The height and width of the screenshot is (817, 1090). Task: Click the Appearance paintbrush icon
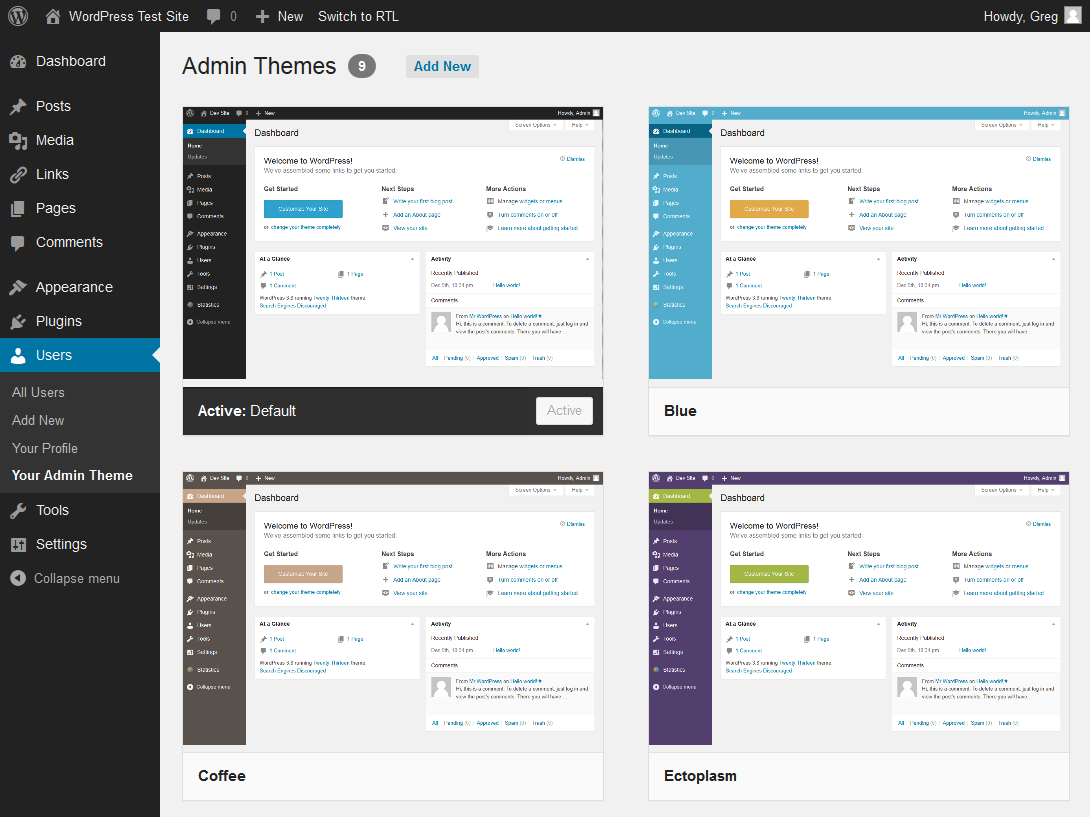18,287
